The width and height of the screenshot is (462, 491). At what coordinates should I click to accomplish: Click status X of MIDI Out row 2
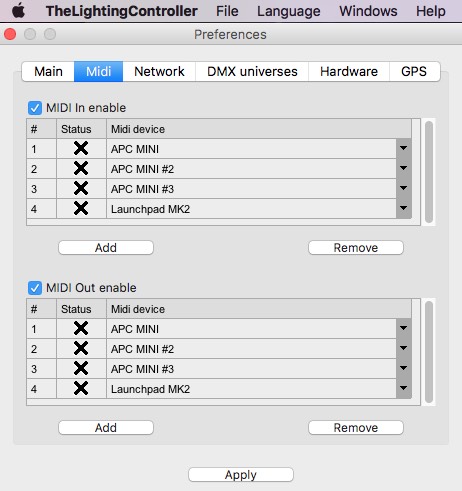coord(81,348)
